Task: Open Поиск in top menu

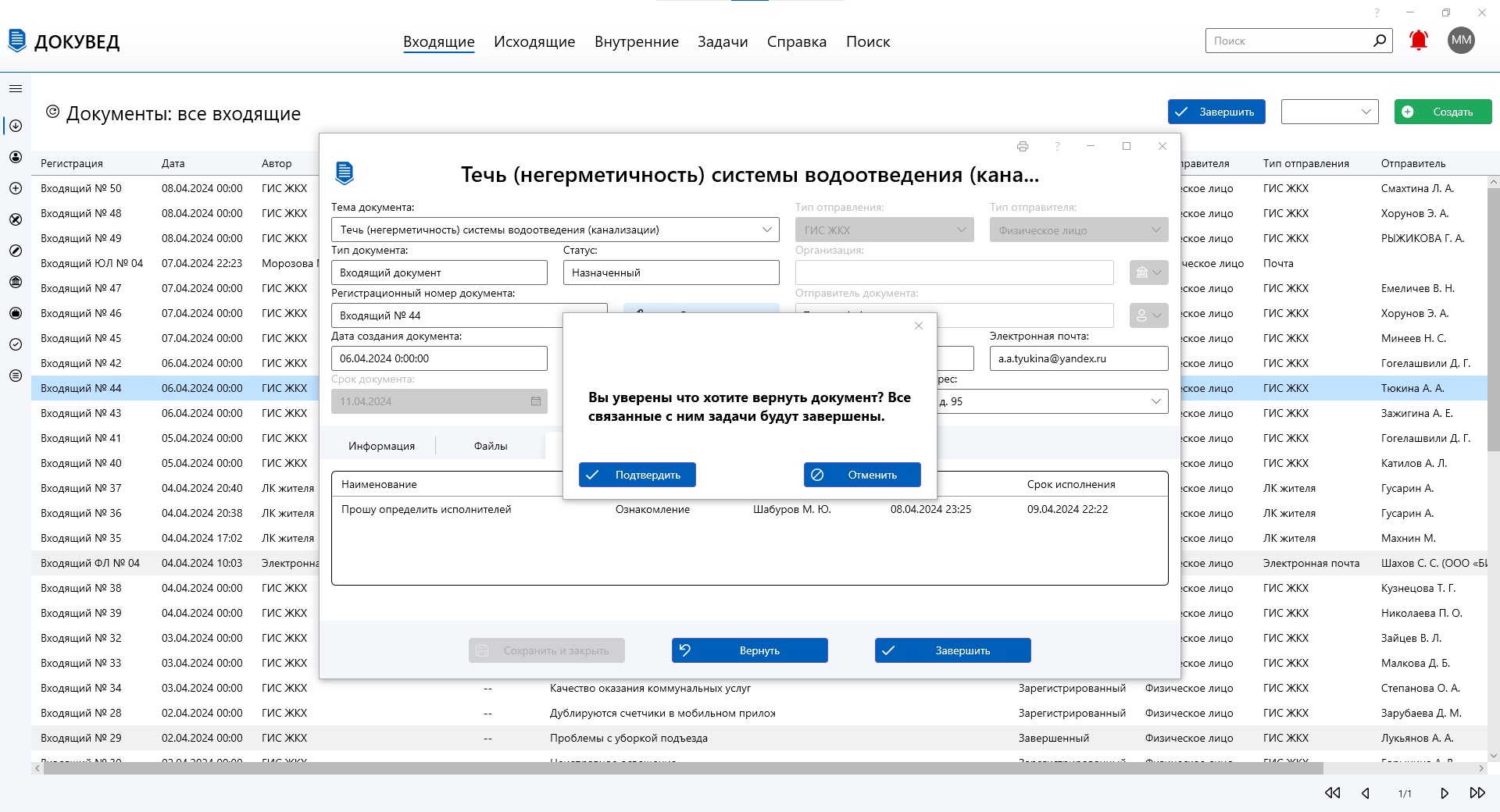Action: pos(868,41)
